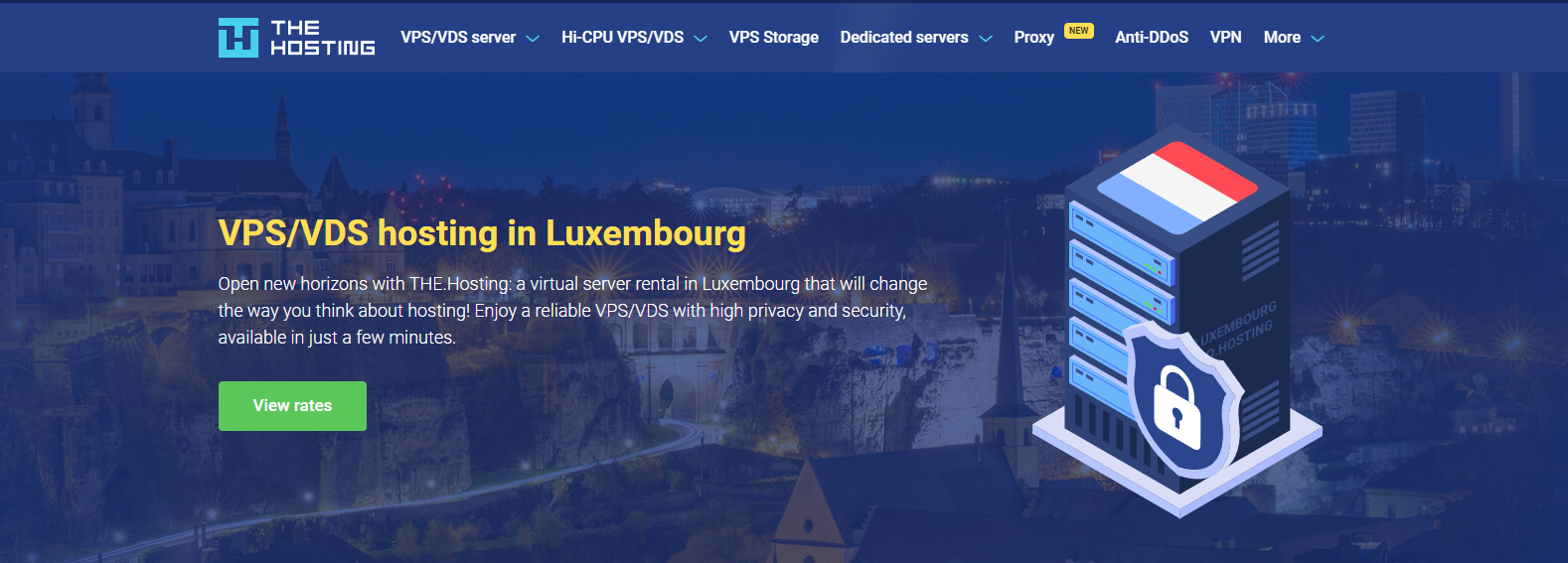Go to VPS Storage page

(x=773, y=38)
